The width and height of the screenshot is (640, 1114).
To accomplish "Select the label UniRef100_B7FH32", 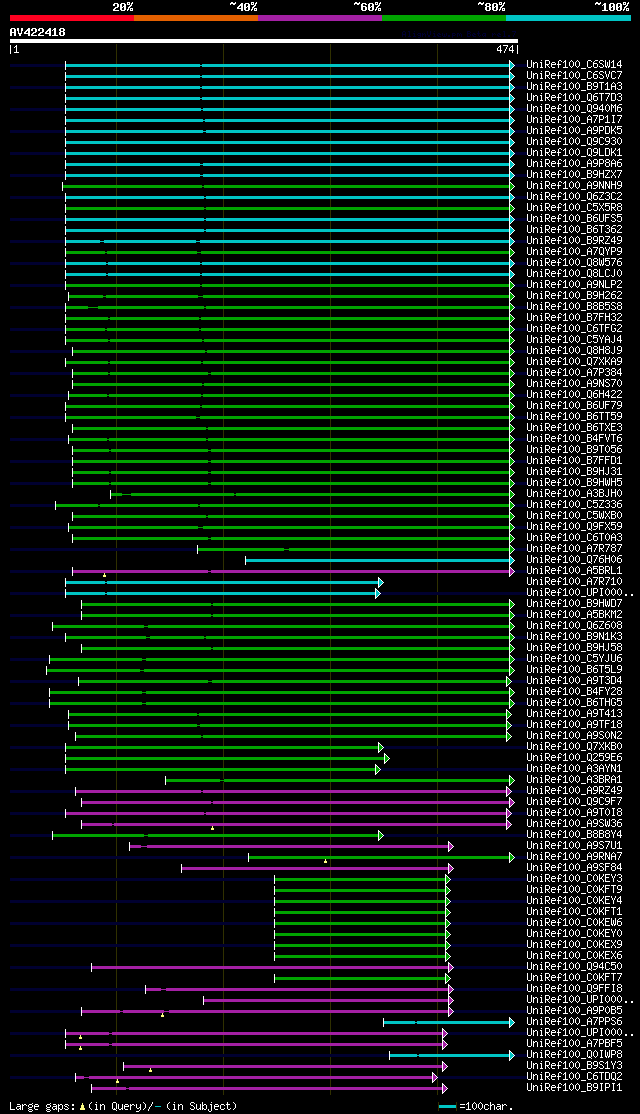I will [x=575, y=318].
